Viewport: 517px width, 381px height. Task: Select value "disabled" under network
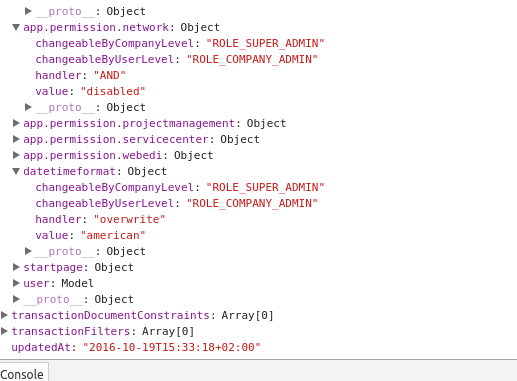(x=113, y=91)
